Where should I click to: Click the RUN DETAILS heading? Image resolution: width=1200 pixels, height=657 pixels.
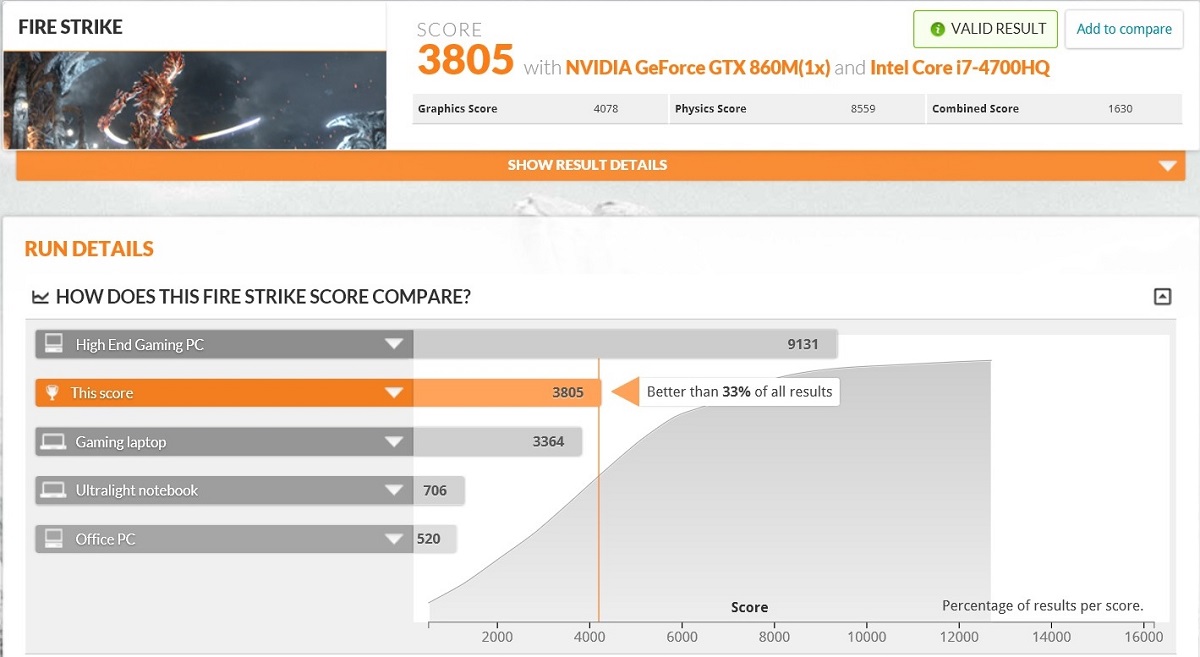[89, 249]
